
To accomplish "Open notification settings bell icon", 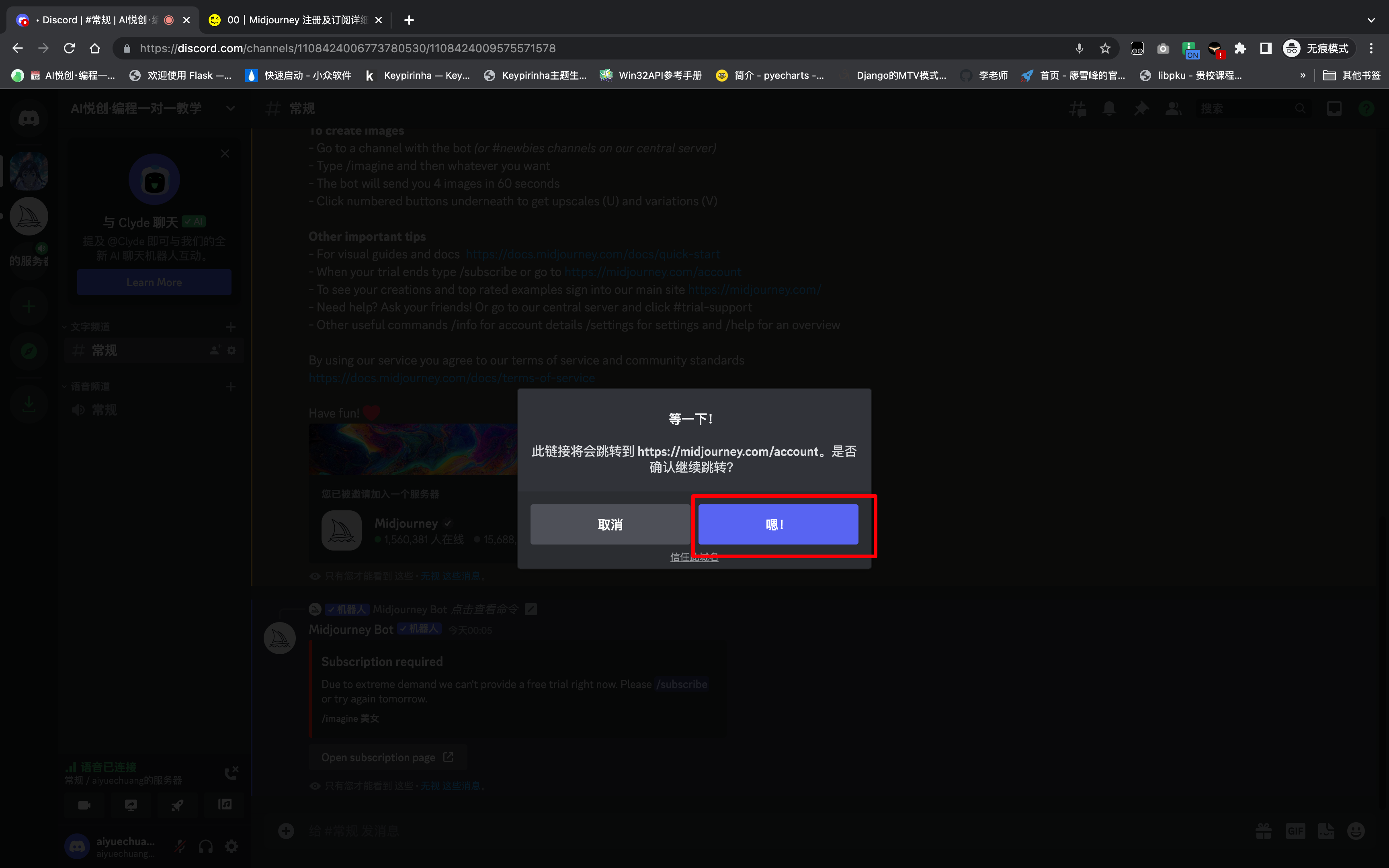I will [x=1110, y=108].
